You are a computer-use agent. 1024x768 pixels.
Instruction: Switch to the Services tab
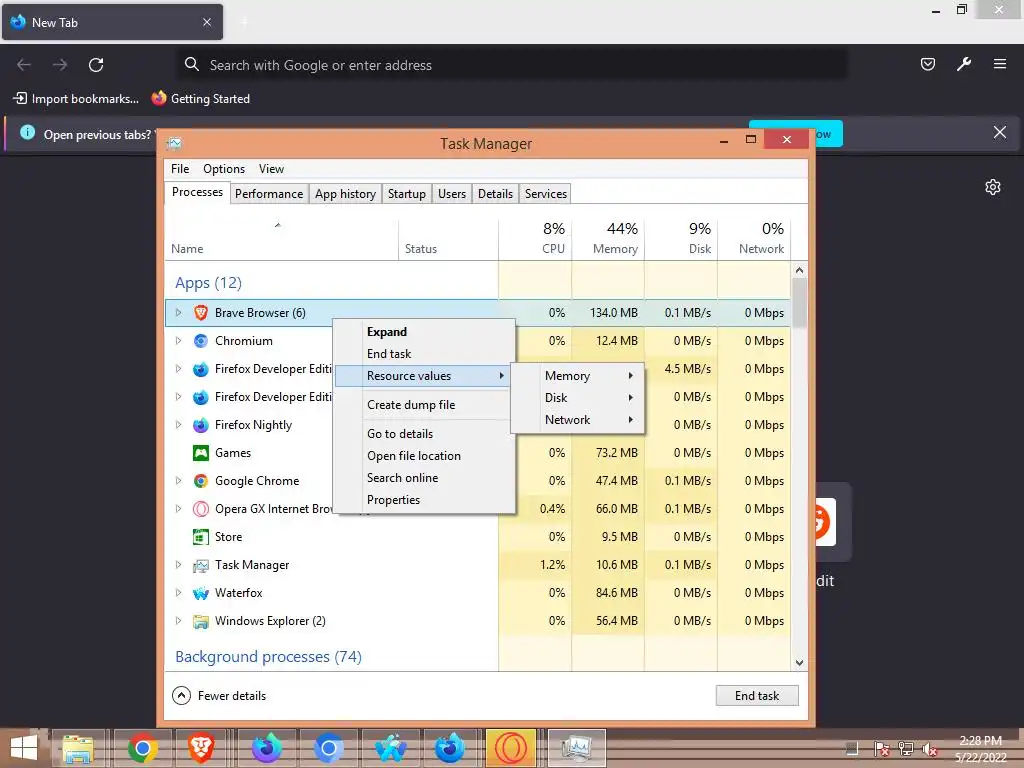(546, 194)
